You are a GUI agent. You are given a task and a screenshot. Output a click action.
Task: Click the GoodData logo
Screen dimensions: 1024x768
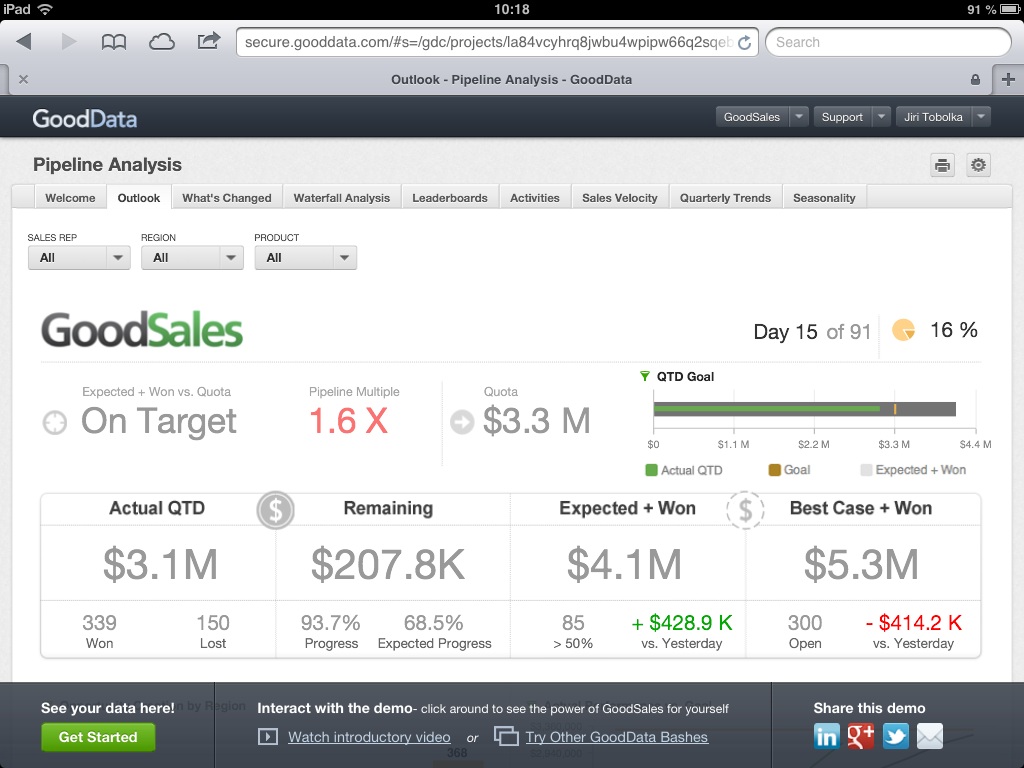[x=85, y=119]
